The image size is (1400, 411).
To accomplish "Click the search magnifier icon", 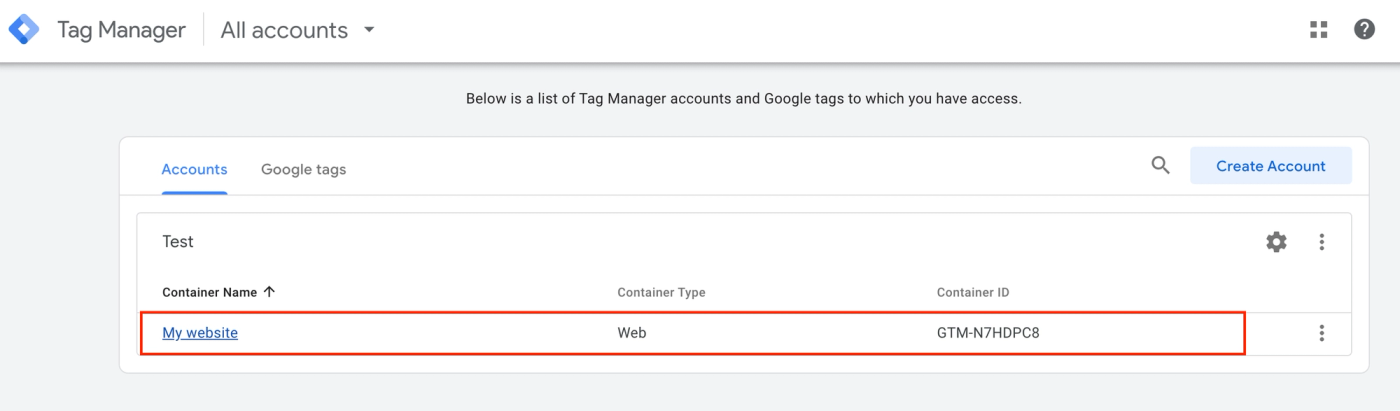I will pos(1160,166).
